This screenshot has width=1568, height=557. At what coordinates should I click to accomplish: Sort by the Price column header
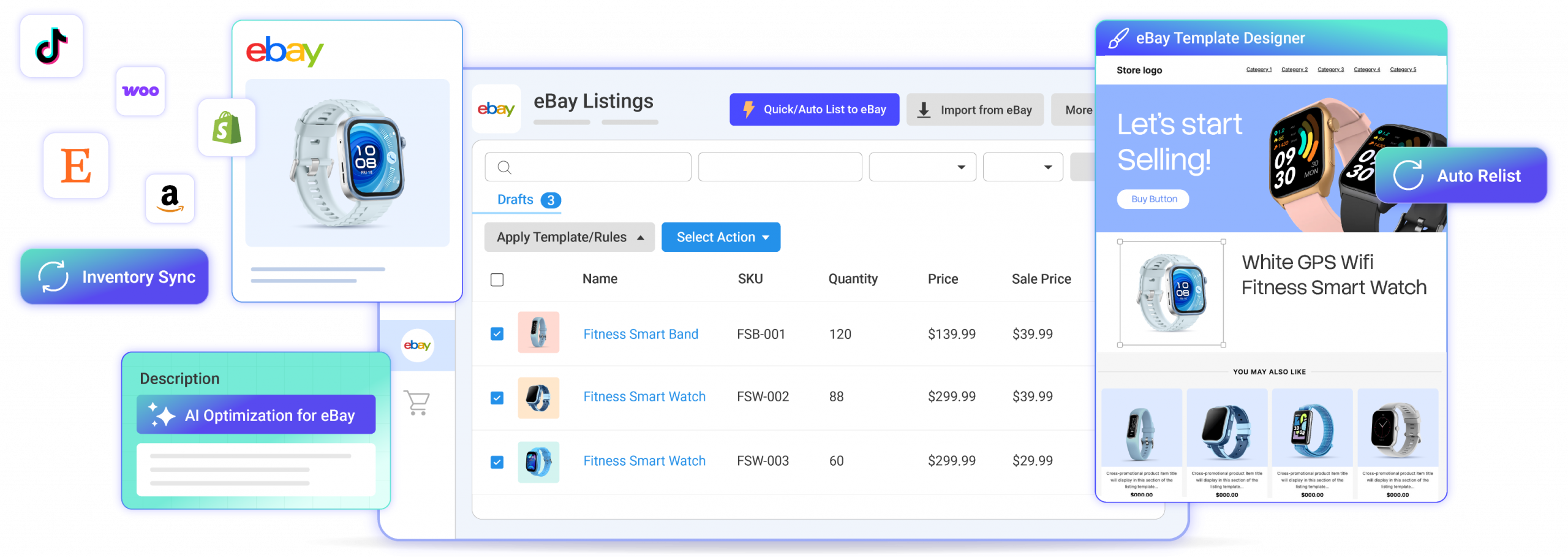[x=943, y=279]
